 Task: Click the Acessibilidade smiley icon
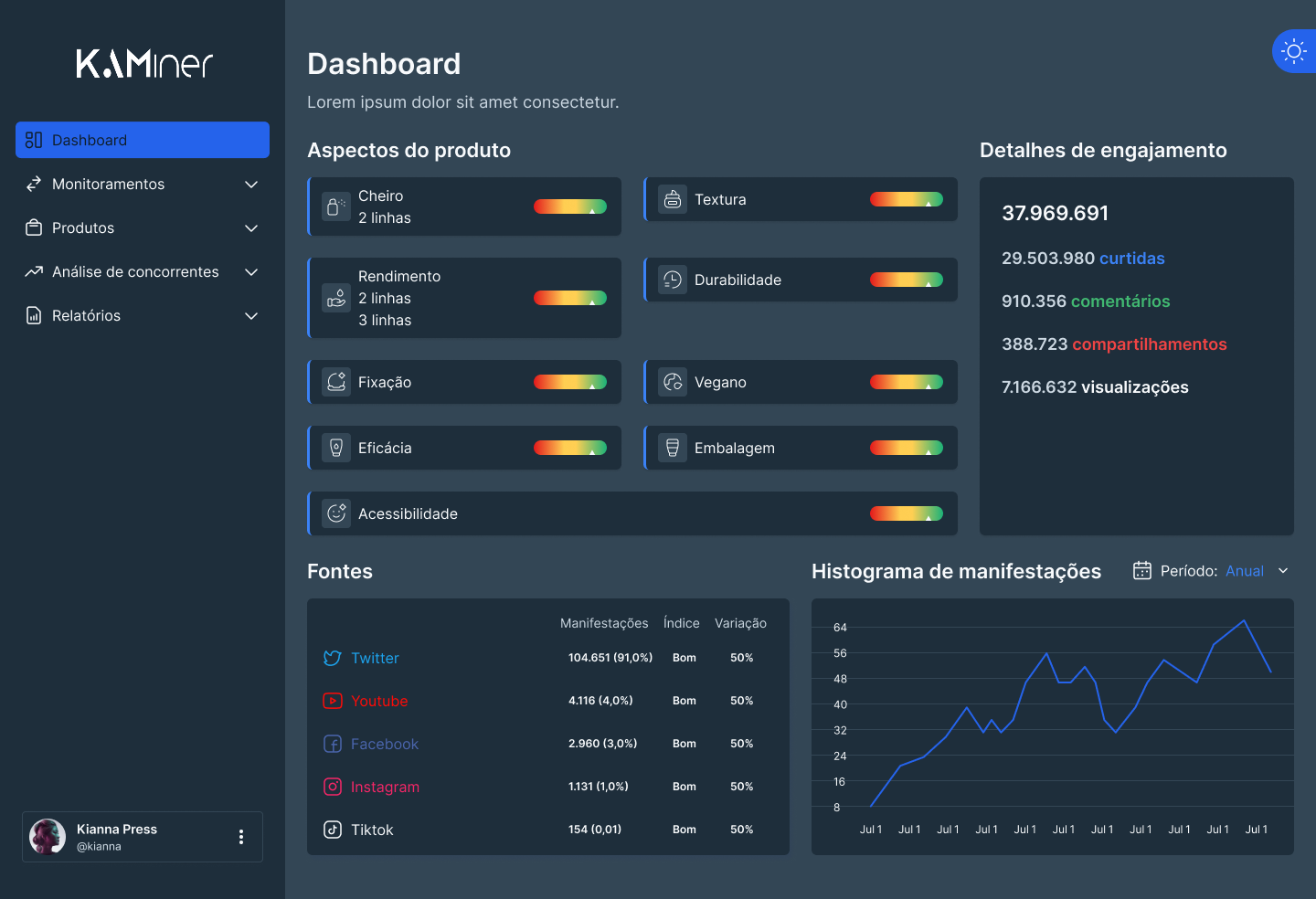tap(336, 513)
